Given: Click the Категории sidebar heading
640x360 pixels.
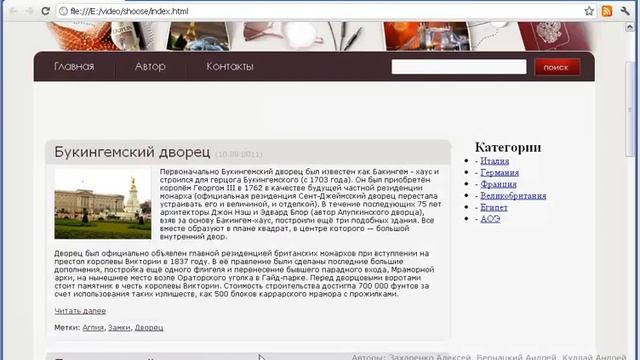Looking at the screenshot, I should point(508,147).
